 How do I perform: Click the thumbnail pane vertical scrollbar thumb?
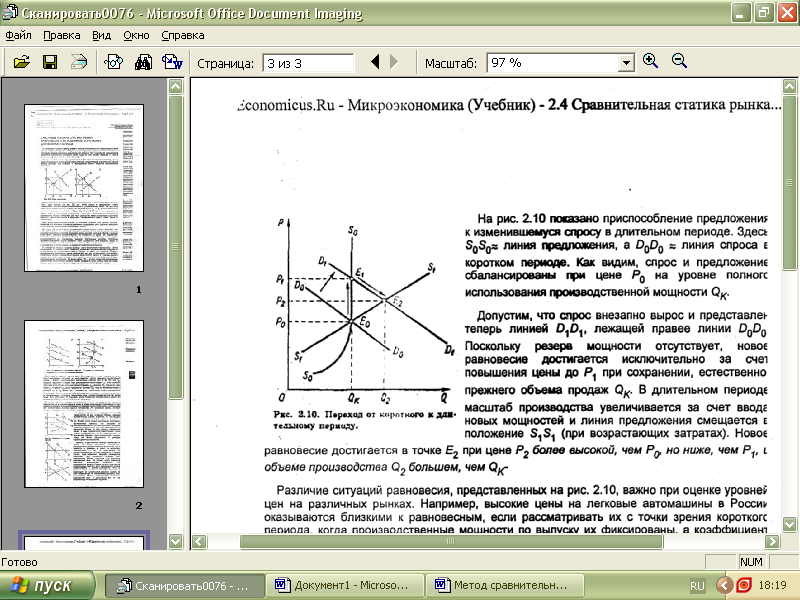[x=176, y=247]
